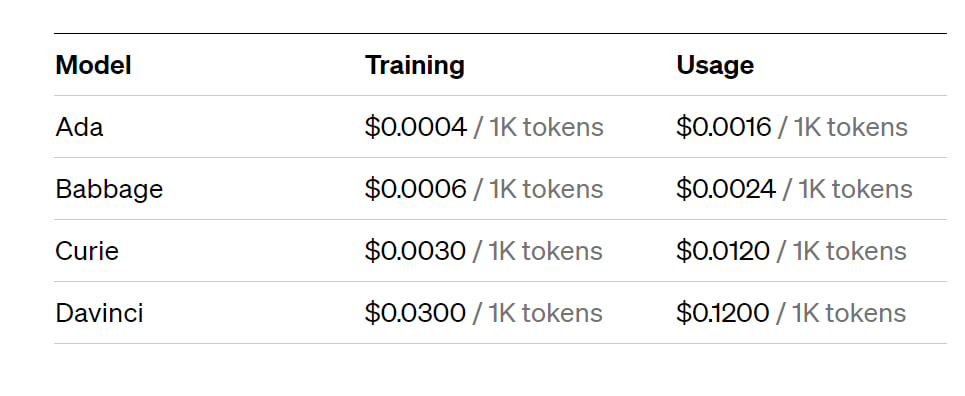Click '1K tokens' in Babbage usage cell

(x=855, y=189)
